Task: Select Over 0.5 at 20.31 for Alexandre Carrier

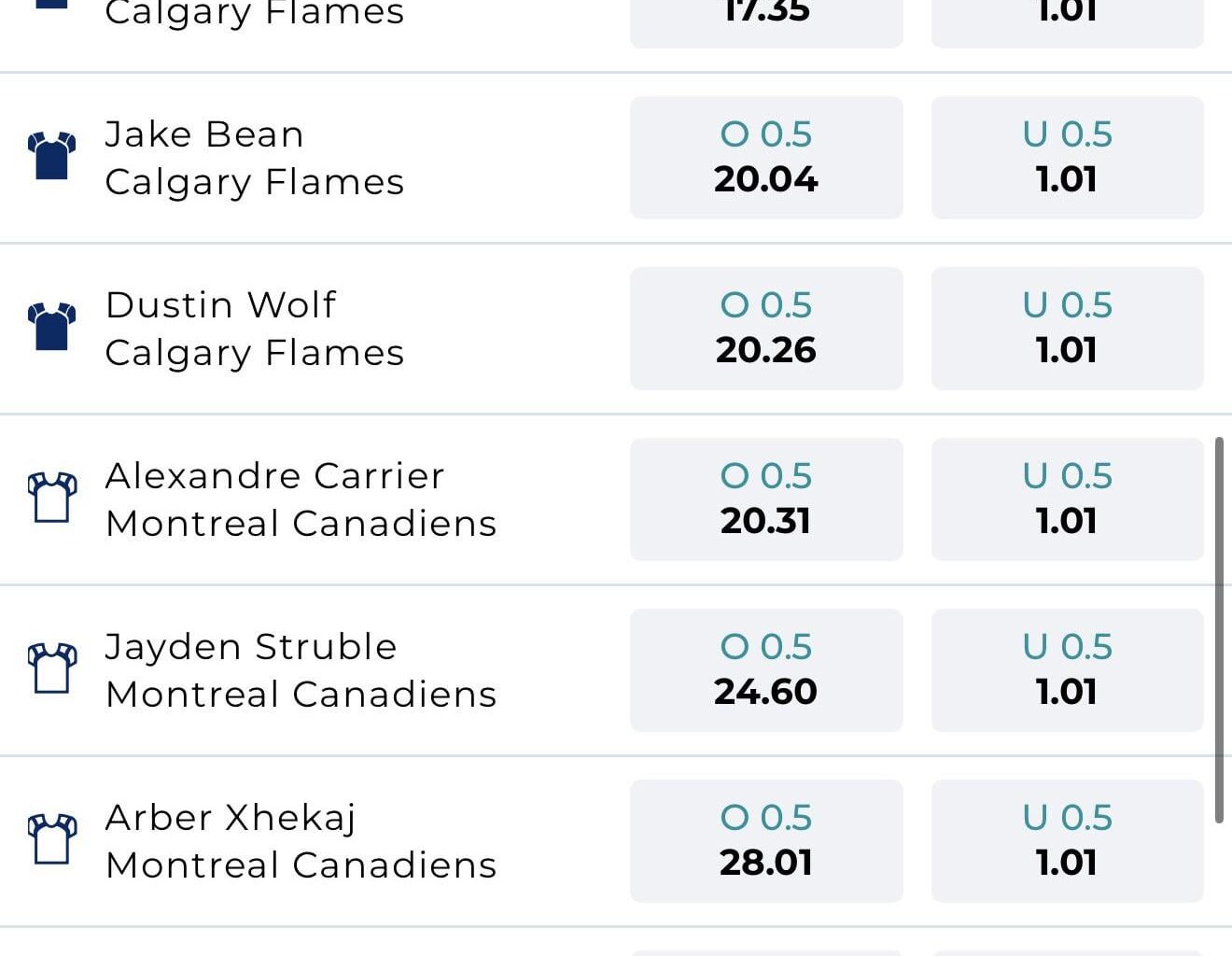Action: point(765,497)
